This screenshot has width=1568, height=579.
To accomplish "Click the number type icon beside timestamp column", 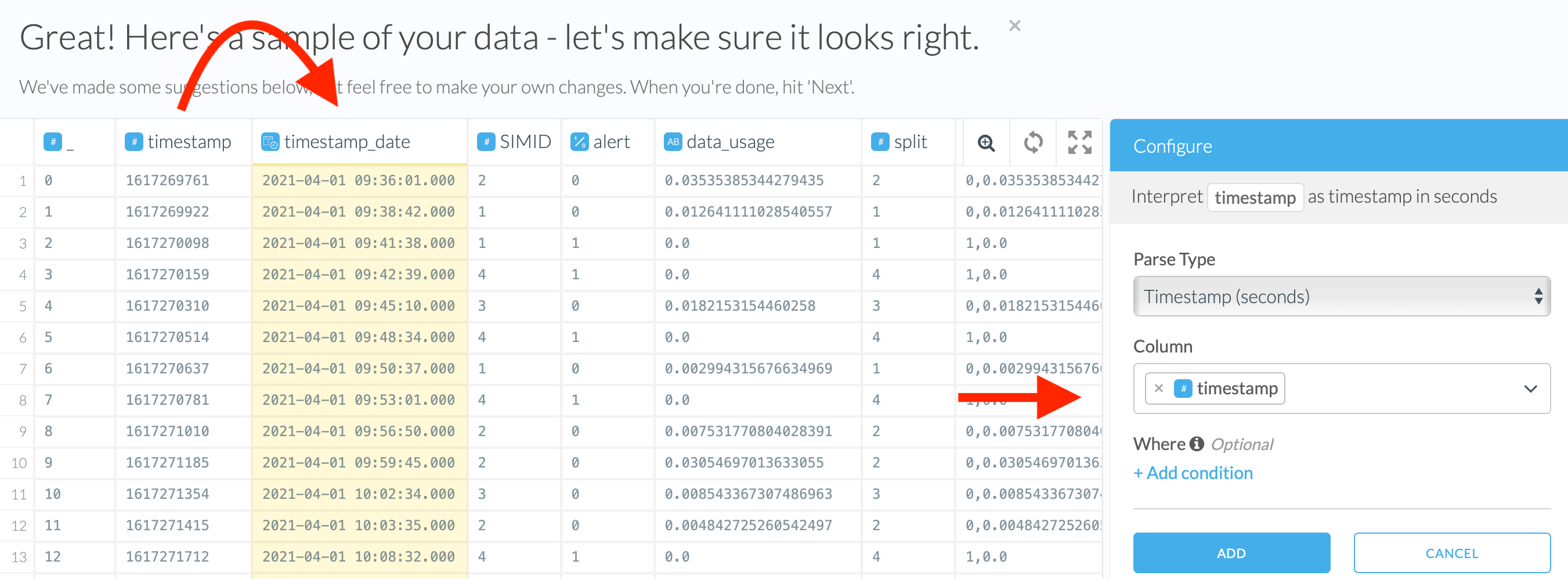I will click(133, 142).
